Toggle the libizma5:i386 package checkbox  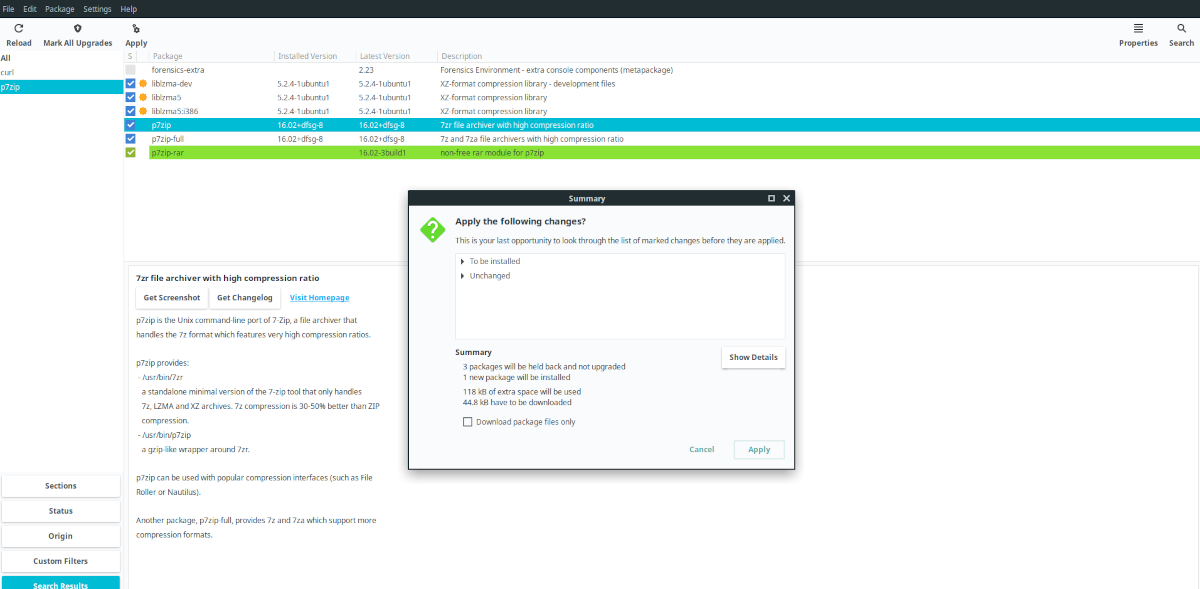point(130,111)
